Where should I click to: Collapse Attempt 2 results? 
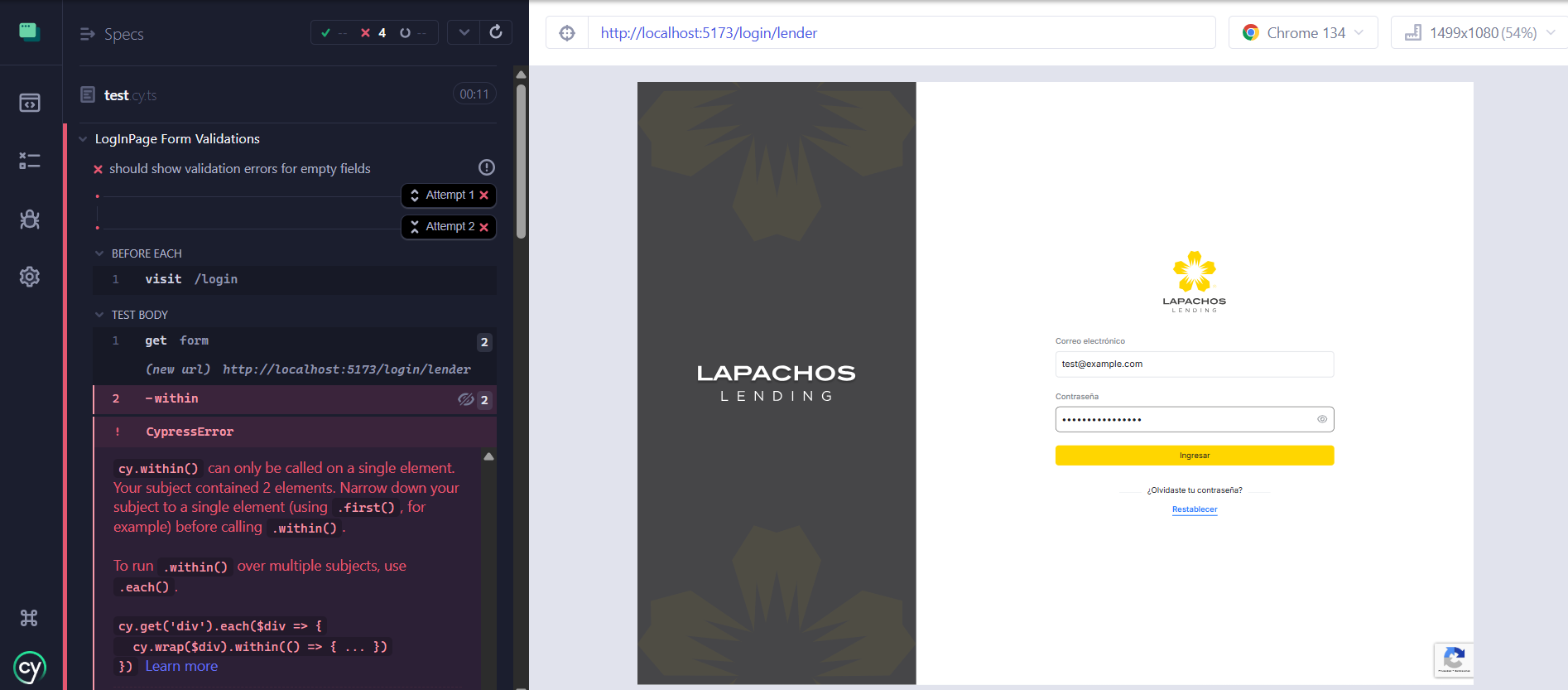[x=449, y=227]
